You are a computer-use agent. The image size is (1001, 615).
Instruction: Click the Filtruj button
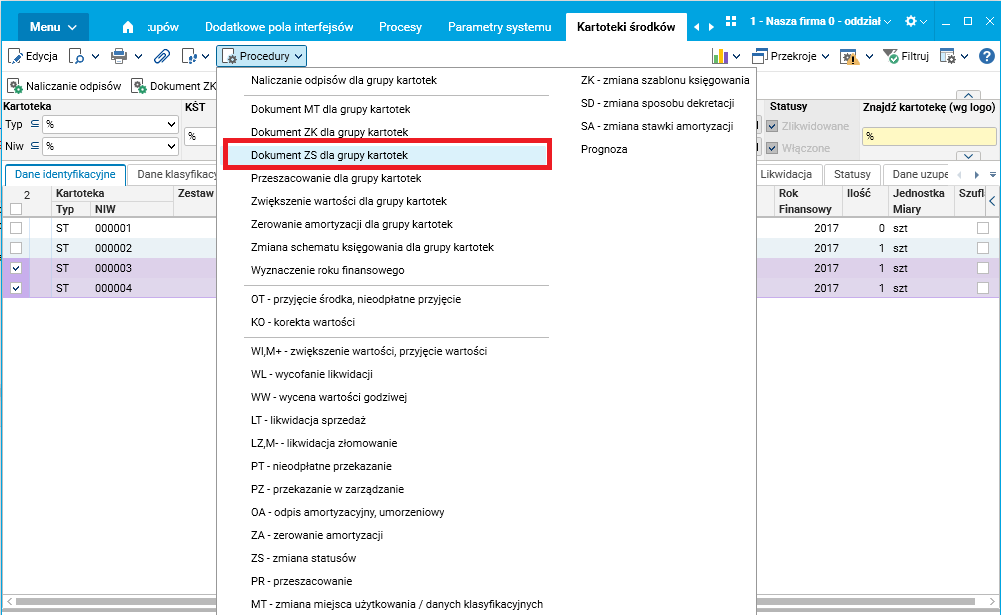click(x=906, y=56)
